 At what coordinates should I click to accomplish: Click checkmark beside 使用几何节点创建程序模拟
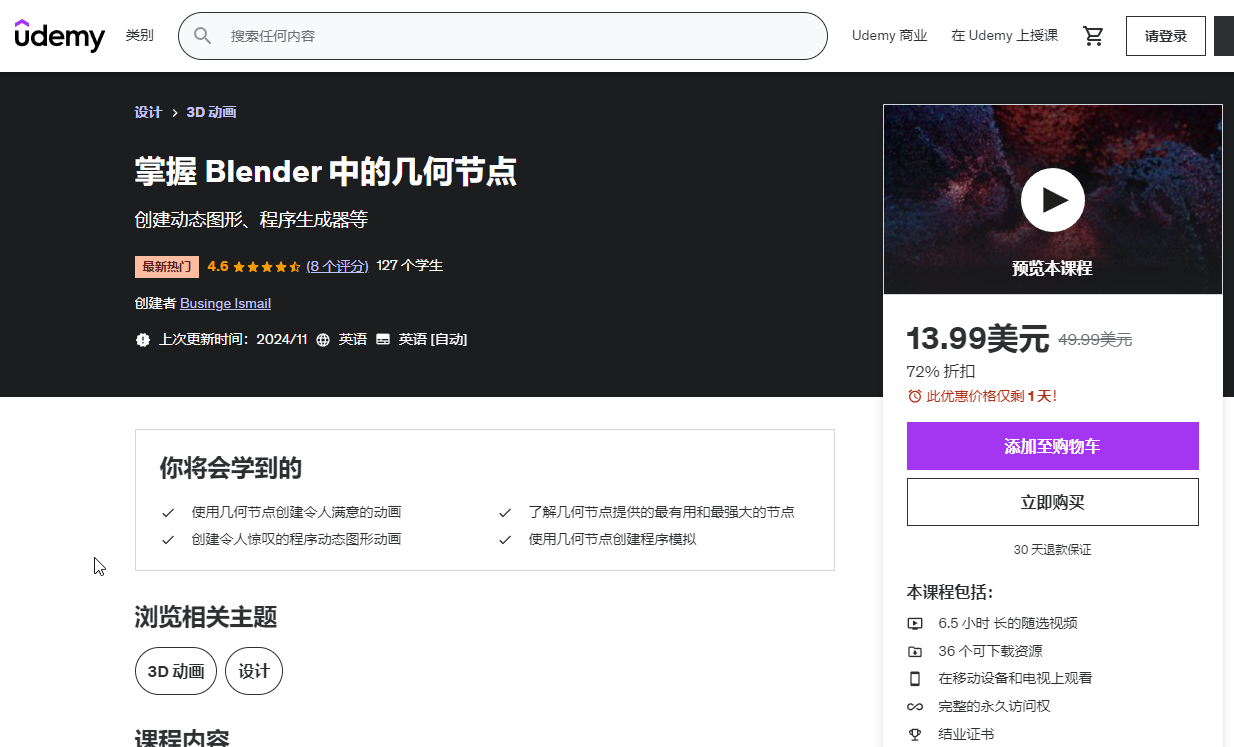pyautogui.click(x=505, y=540)
